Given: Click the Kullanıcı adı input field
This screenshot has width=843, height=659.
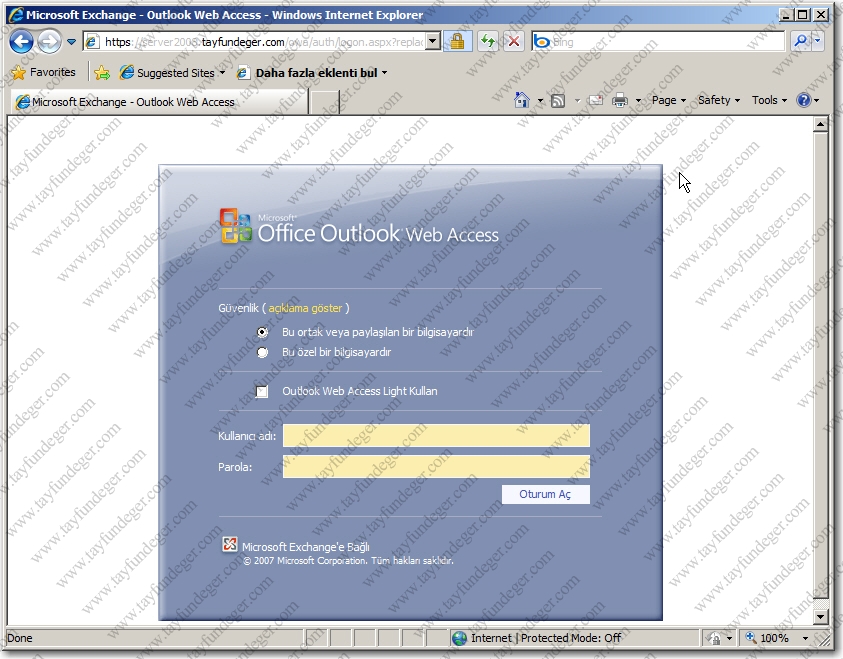Looking at the screenshot, I should click(x=436, y=435).
